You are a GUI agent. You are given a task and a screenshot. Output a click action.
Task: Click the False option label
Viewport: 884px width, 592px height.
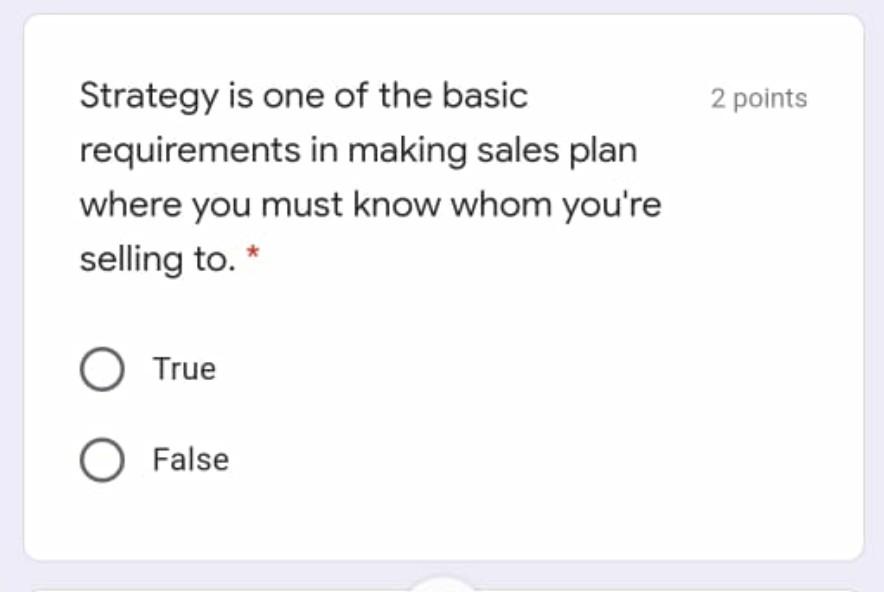(191, 459)
